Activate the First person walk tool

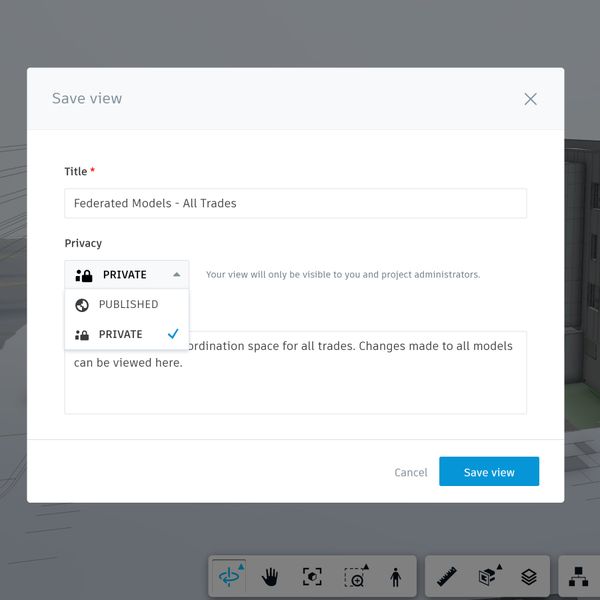(395, 577)
